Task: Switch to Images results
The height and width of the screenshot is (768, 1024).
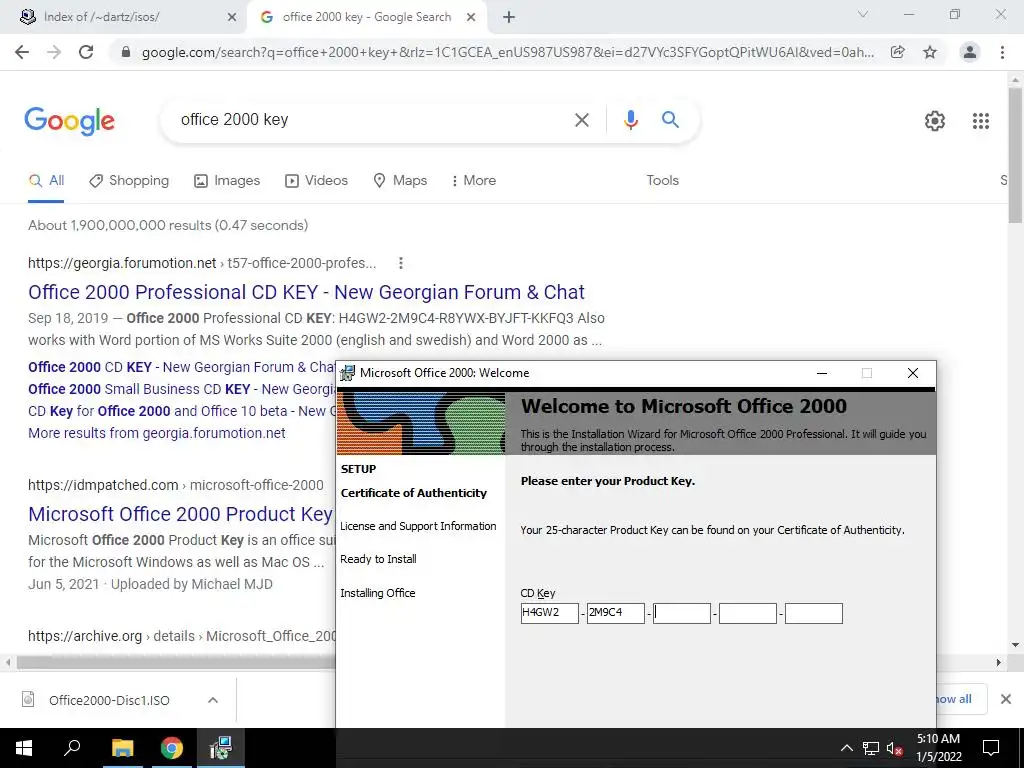Action: tap(227, 181)
